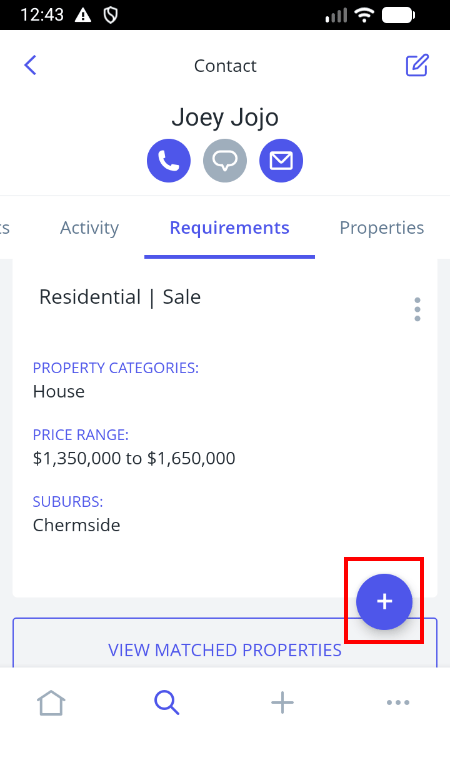The height and width of the screenshot is (770, 450).
Task: Call Joey Jojo with the phone button
Action: pos(169,161)
